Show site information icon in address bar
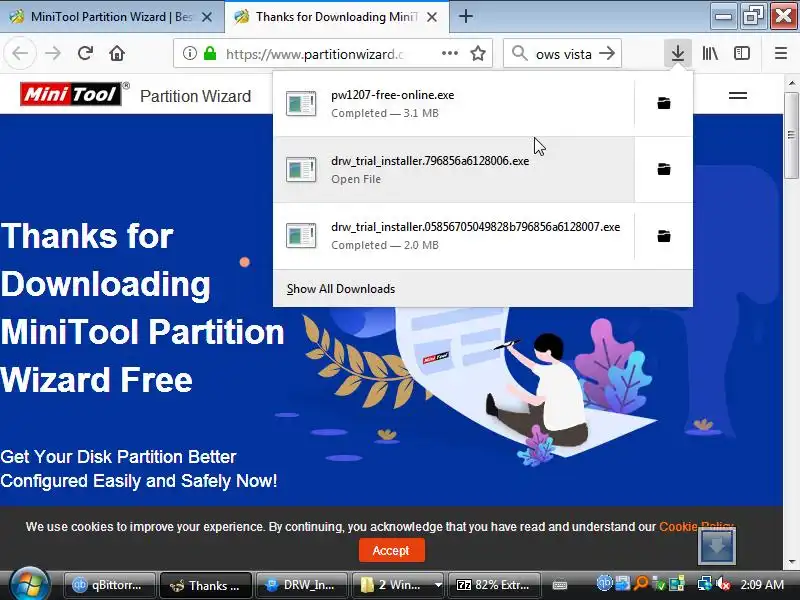 pos(190,53)
